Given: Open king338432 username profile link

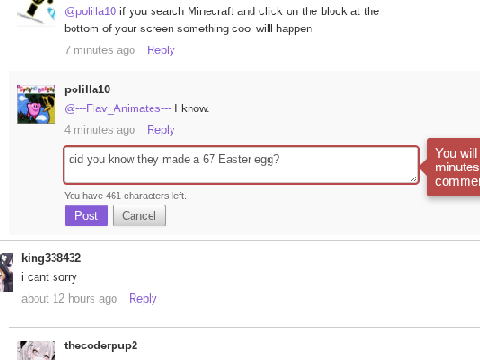Looking at the screenshot, I should click(x=51, y=258).
